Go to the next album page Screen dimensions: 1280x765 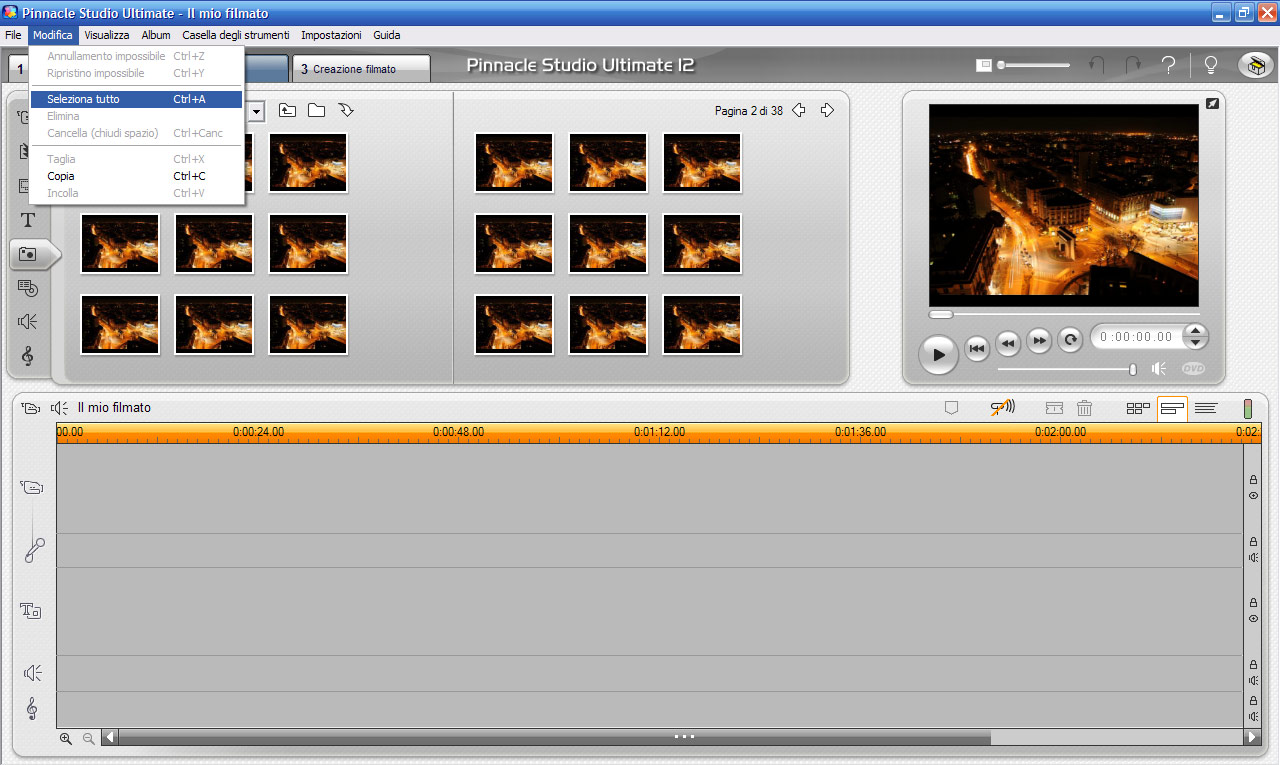827,110
